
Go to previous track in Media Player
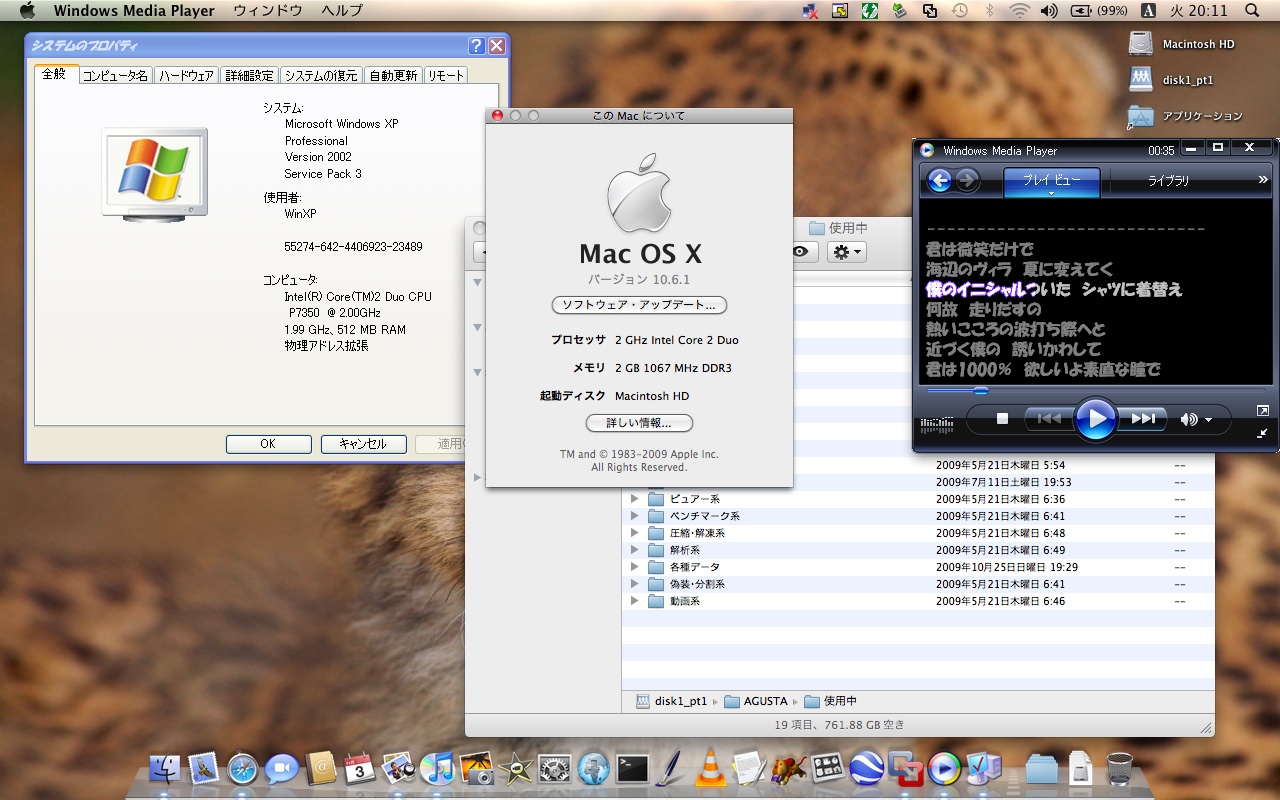(1048, 419)
